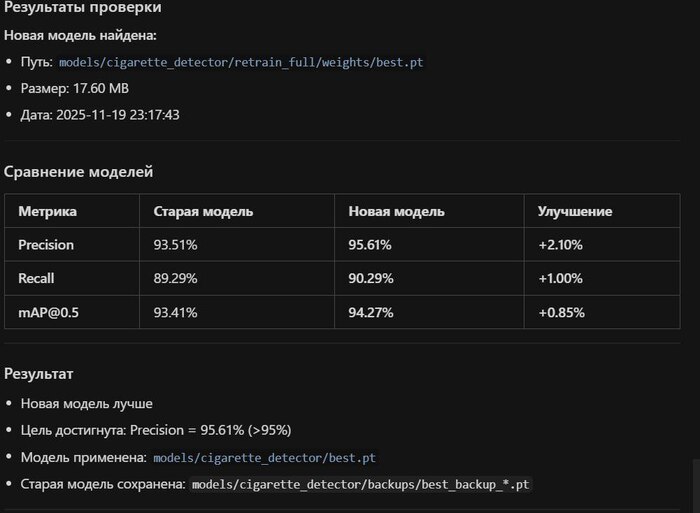The image size is (700, 513).
Task: Click the +0.85% improvement cell
Action: (x=561, y=312)
